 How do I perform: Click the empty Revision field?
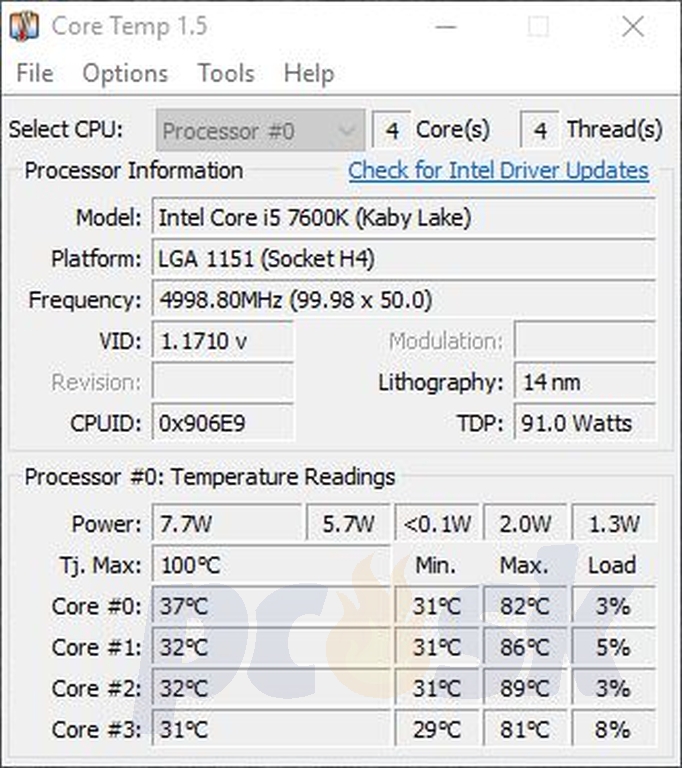tap(223, 382)
